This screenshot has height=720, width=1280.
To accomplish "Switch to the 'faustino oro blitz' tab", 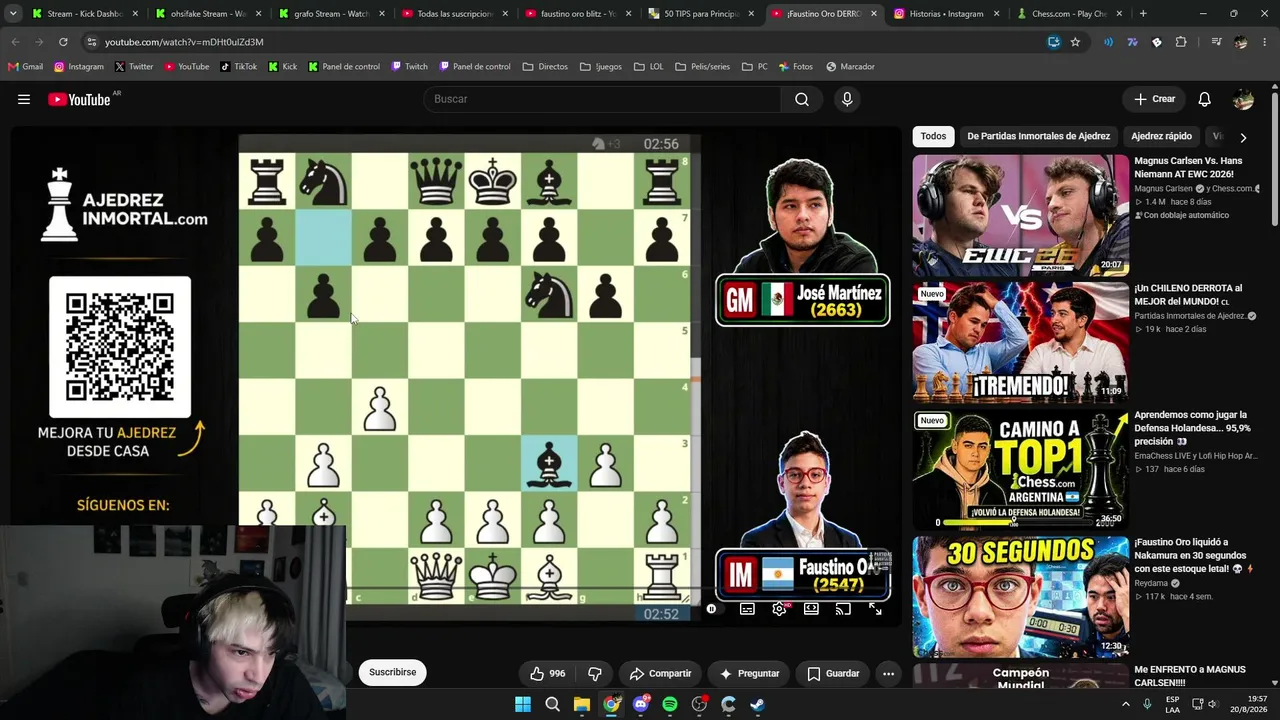I will [577, 14].
